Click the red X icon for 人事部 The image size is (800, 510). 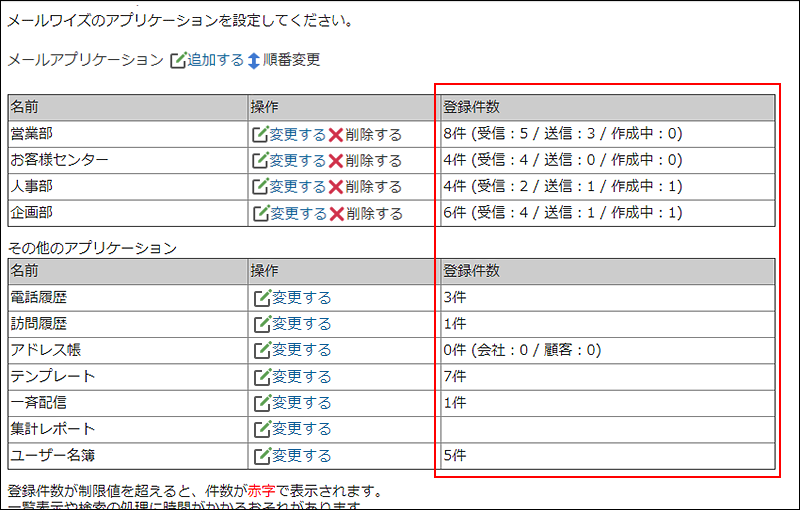pyautogui.click(x=336, y=187)
